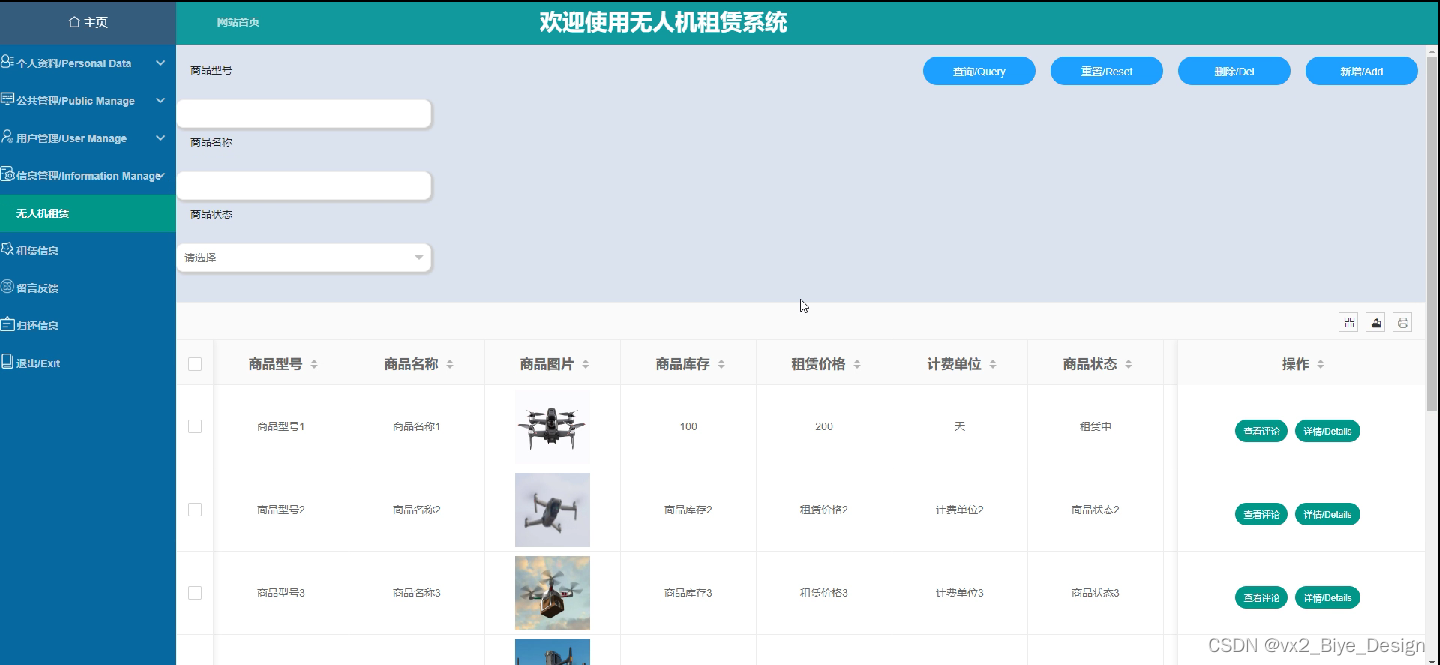Check the row for 商品型号1
1440x665 pixels.
[x=195, y=426]
